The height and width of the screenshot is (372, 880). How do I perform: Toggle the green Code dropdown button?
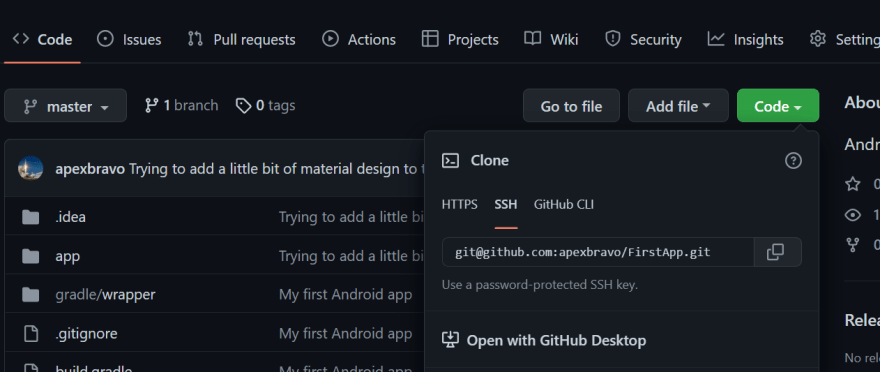[x=778, y=105]
